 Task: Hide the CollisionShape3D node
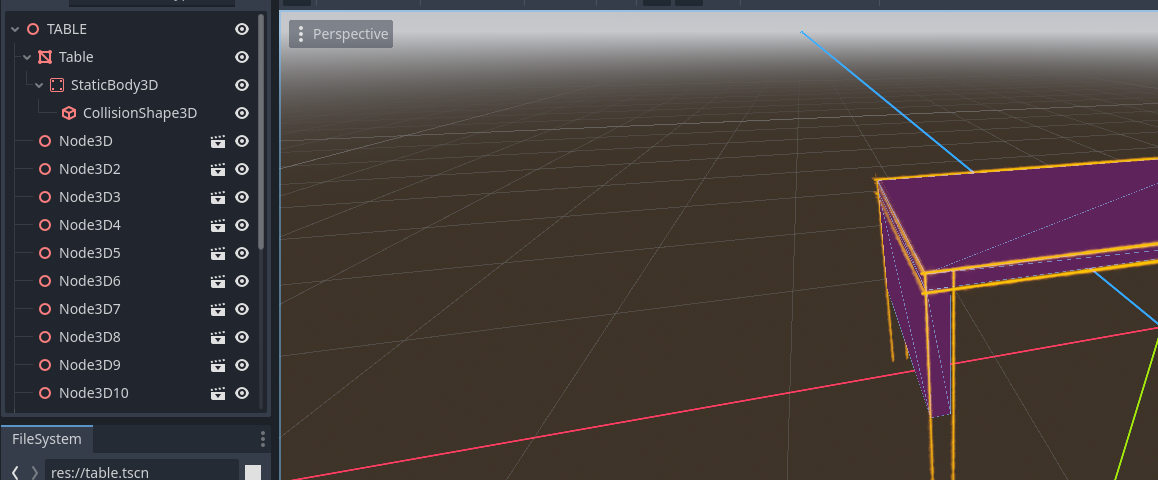pyautogui.click(x=241, y=113)
